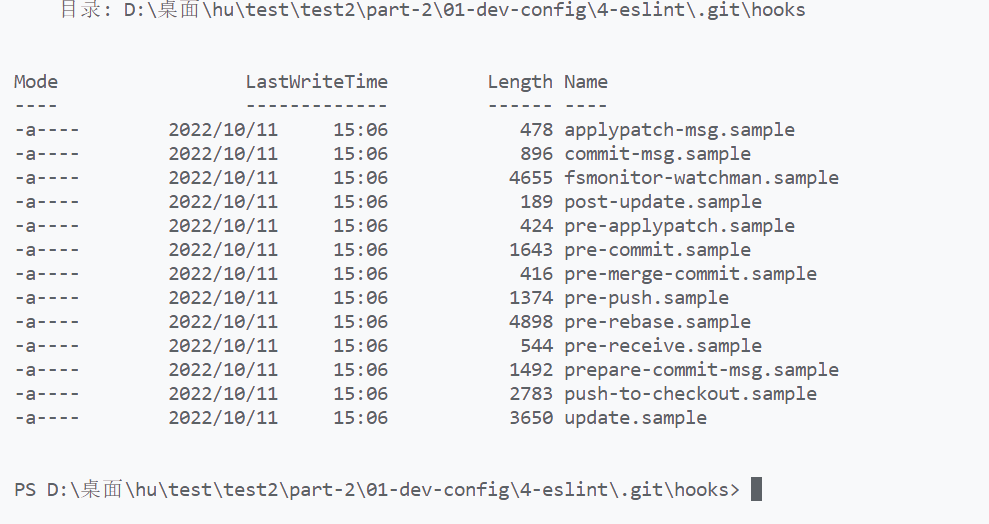Select fsmonitor-watchman.sample in the listing
The image size is (989, 524).
[701, 178]
